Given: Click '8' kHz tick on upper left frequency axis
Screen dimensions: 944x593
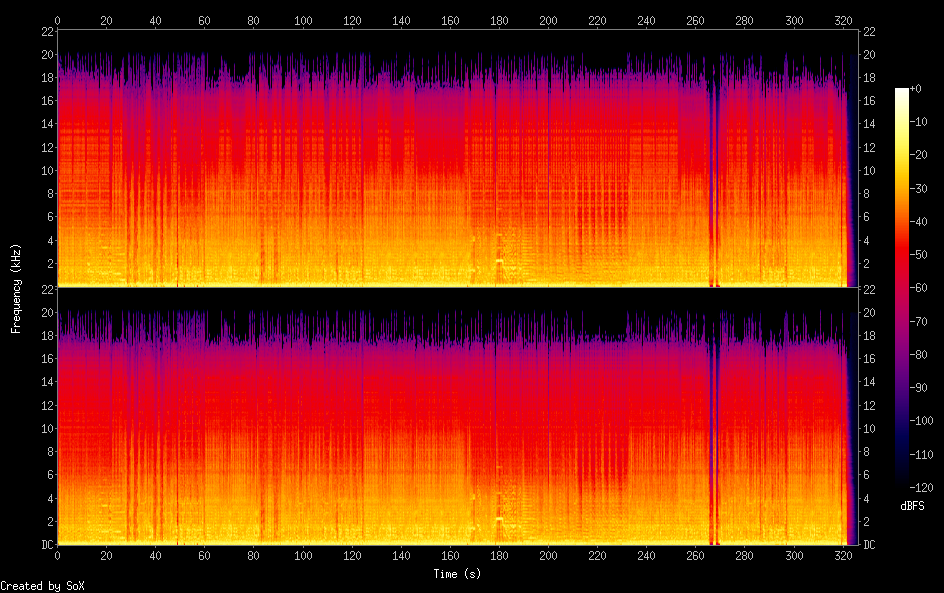Looking at the screenshot, I should point(51,194).
